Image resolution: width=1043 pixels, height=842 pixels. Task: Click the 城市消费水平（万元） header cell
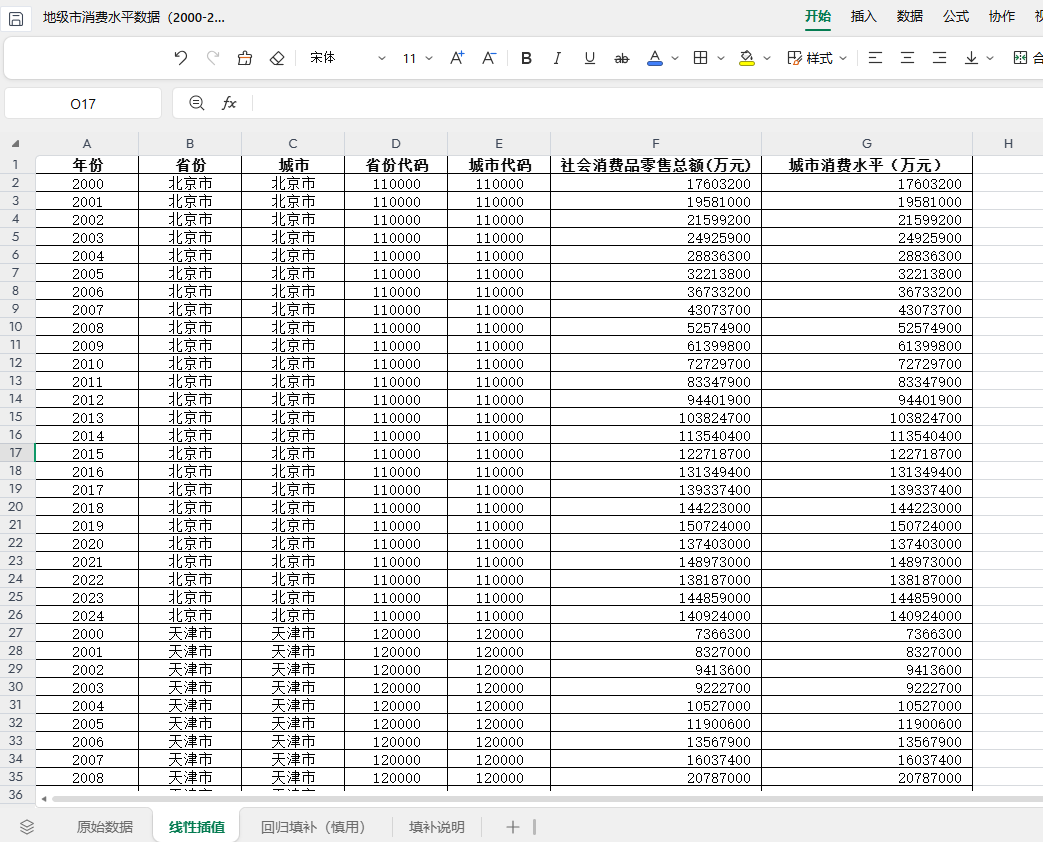(x=867, y=165)
